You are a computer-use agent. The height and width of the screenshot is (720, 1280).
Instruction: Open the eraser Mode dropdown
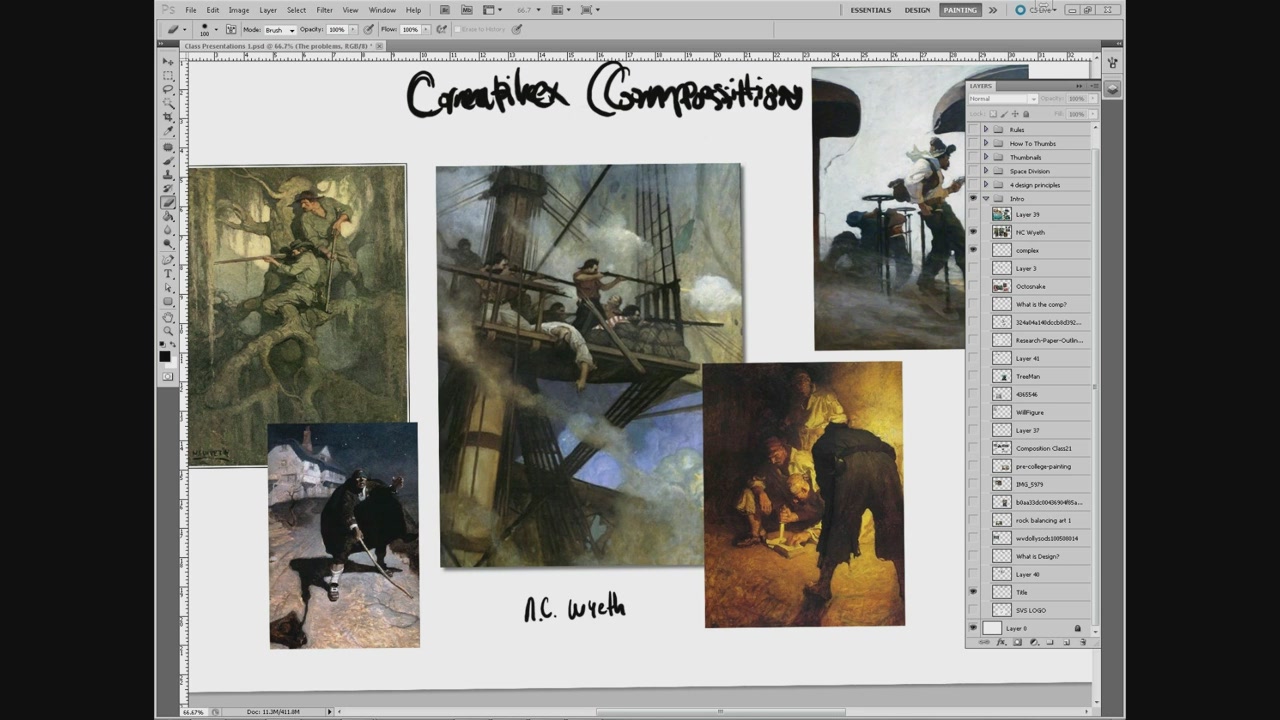tap(280, 30)
